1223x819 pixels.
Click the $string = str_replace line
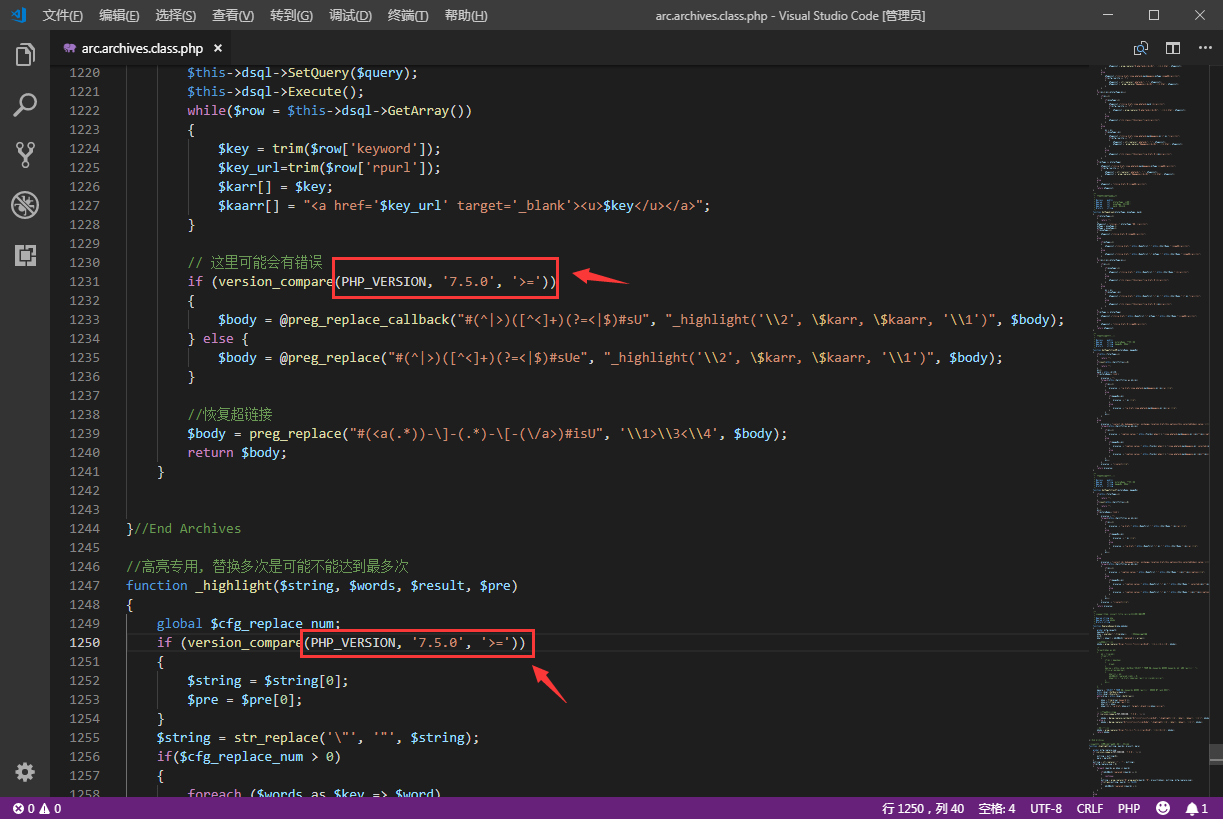(318, 737)
